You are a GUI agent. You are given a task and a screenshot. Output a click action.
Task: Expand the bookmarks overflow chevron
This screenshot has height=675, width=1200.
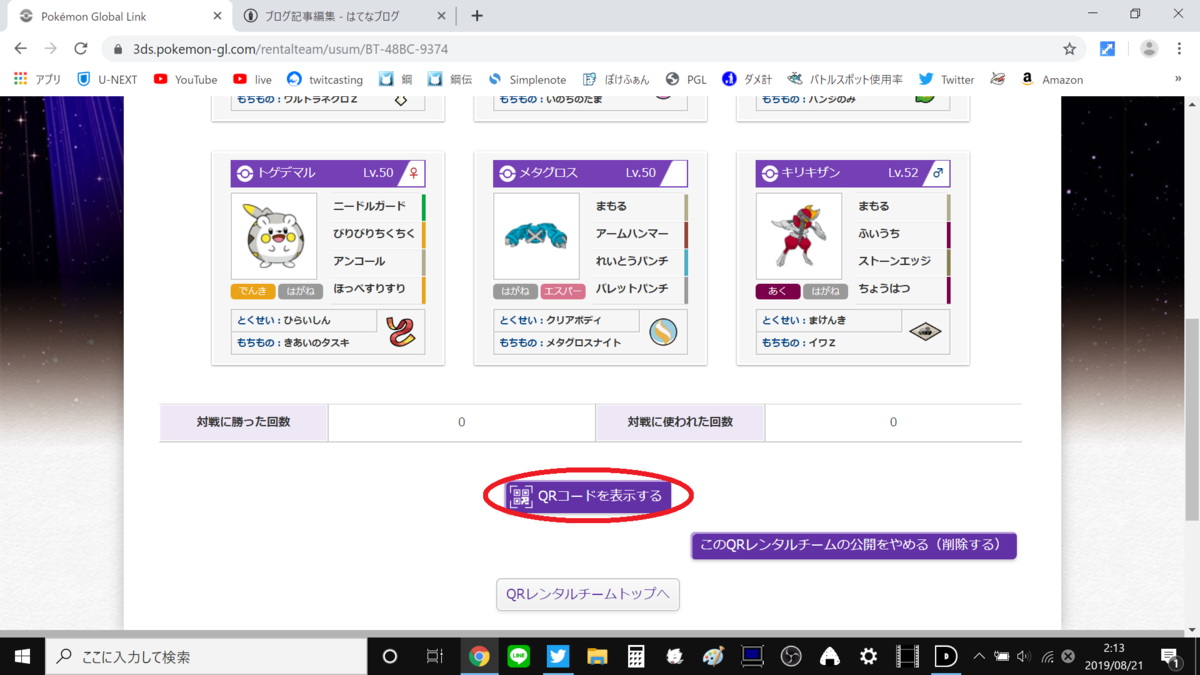coord(1178,79)
